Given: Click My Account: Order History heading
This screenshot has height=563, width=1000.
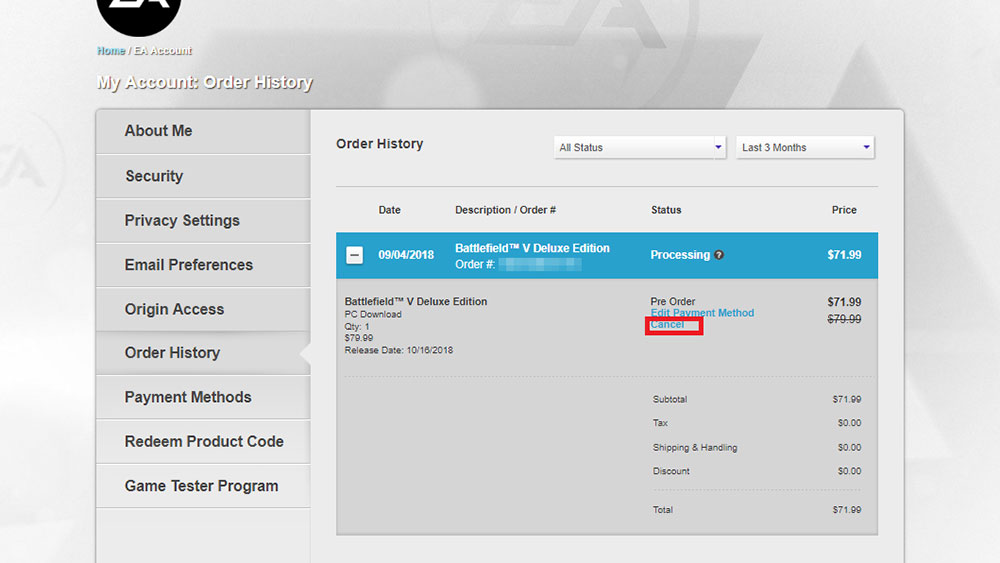Looking at the screenshot, I should click(x=205, y=82).
